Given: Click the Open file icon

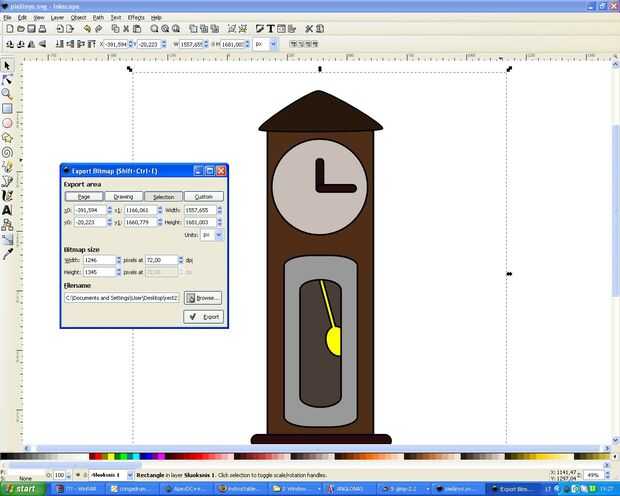Looking at the screenshot, I should tap(21, 28).
